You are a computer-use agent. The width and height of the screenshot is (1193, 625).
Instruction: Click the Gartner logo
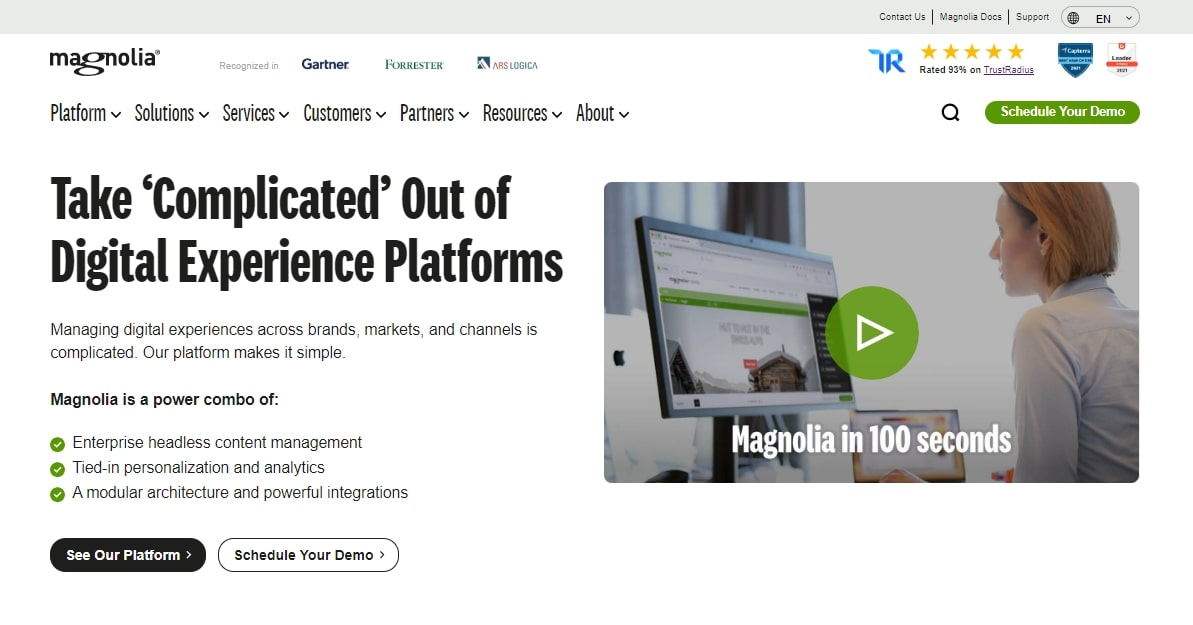[325, 65]
